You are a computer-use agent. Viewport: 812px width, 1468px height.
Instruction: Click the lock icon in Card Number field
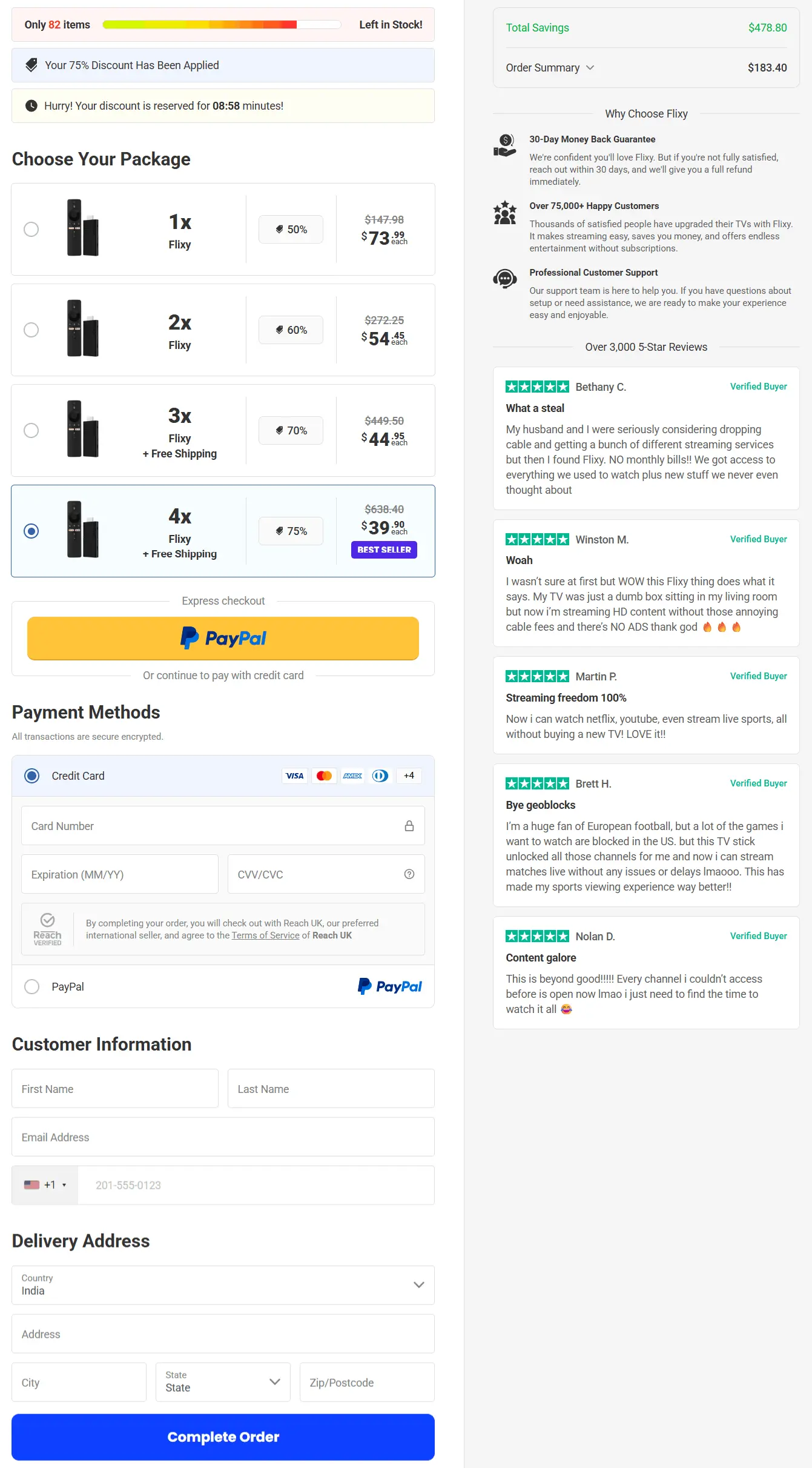409,825
